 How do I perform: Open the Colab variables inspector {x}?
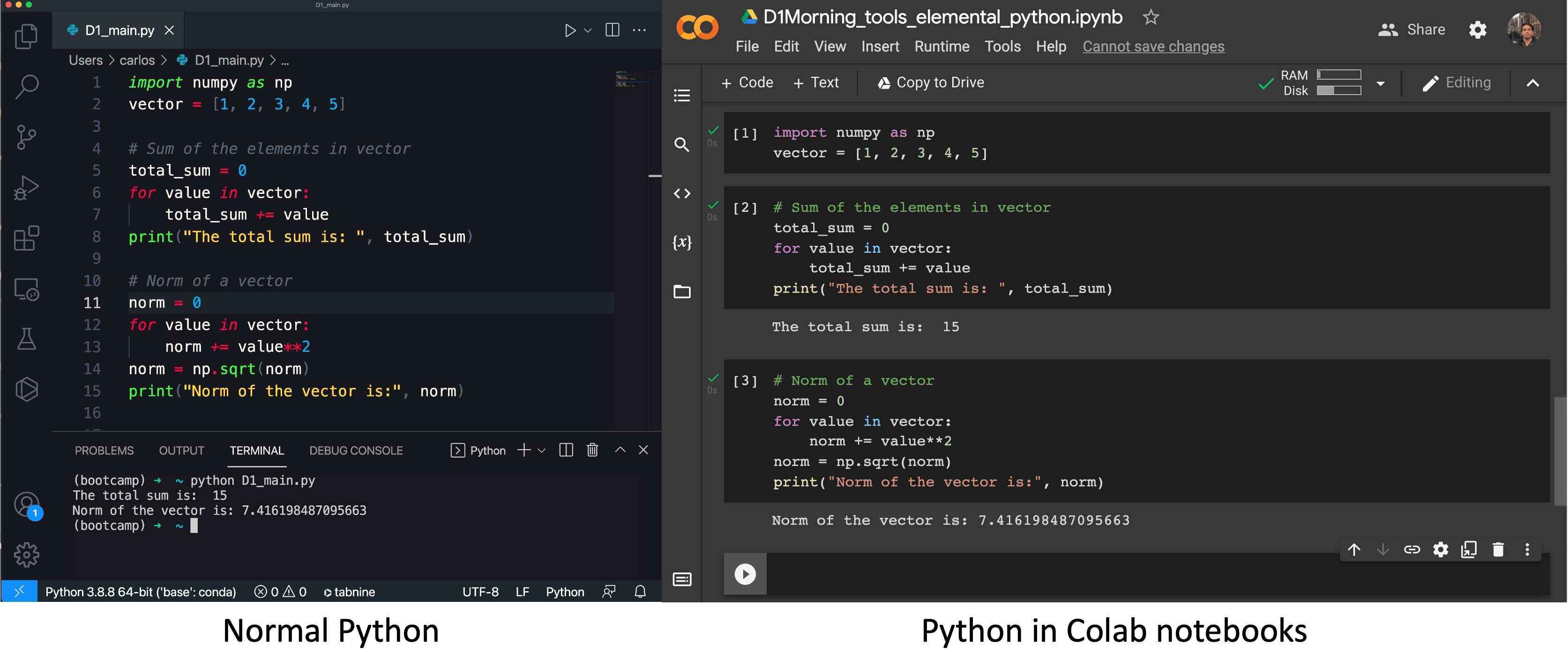click(x=682, y=242)
